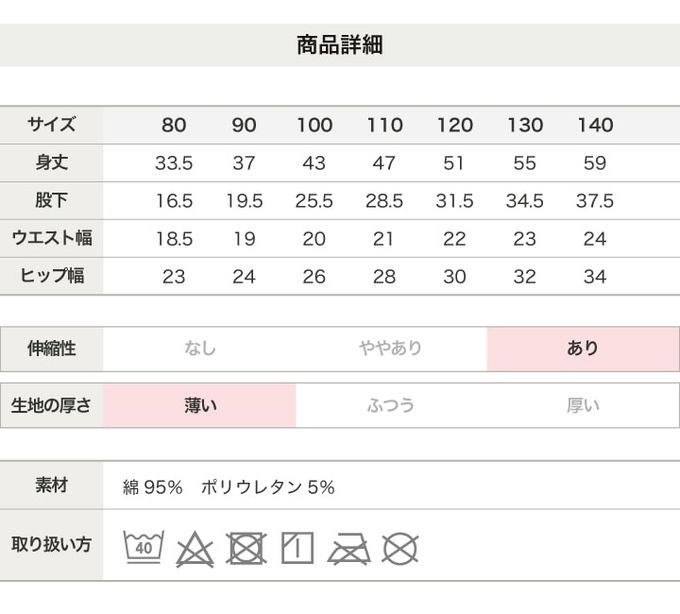Click the do-not-bleach triangle icon
The image size is (680, 614).
pyautogui.click(x=195, y=548)
